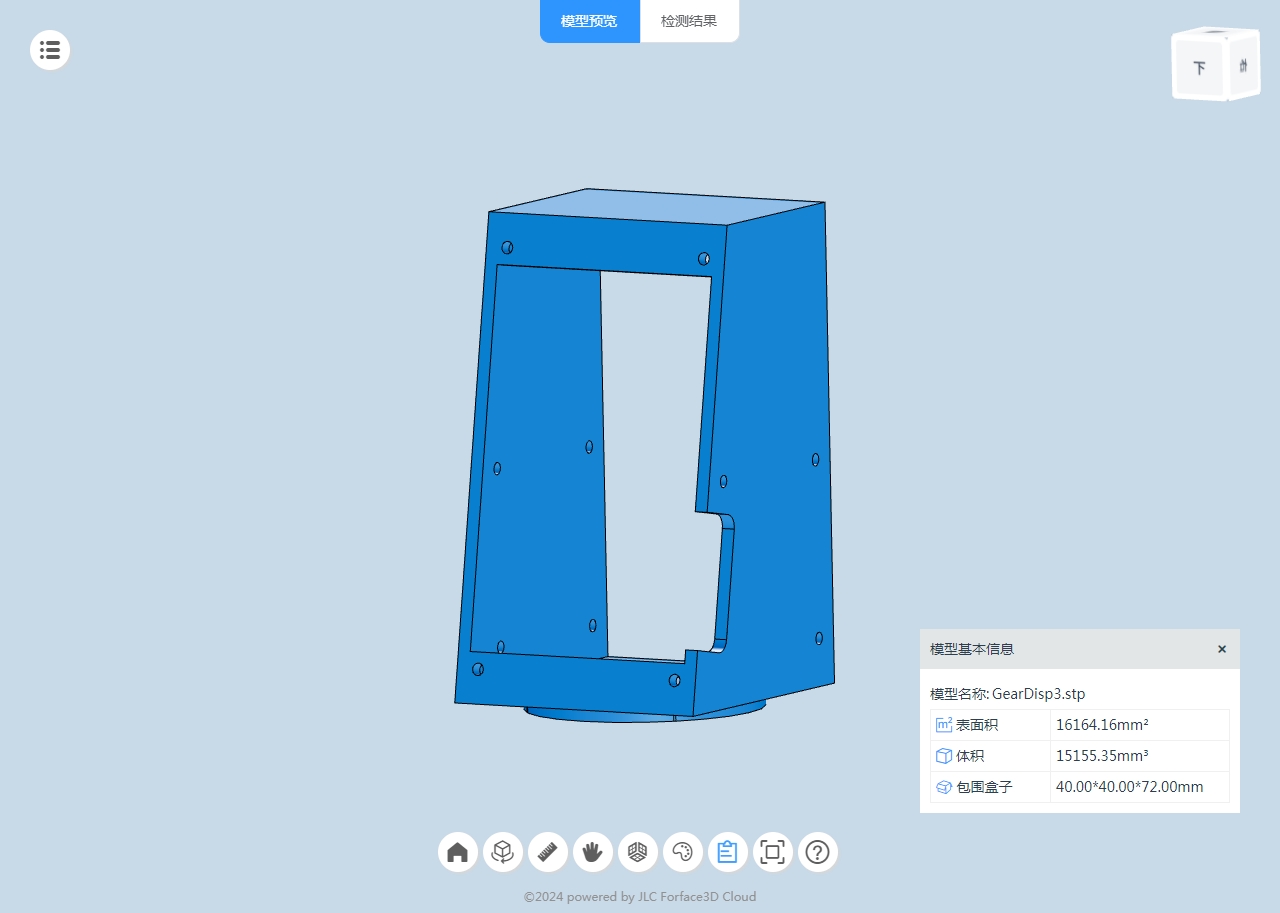Click the right side face of view cube

[x=1243, y=67]
